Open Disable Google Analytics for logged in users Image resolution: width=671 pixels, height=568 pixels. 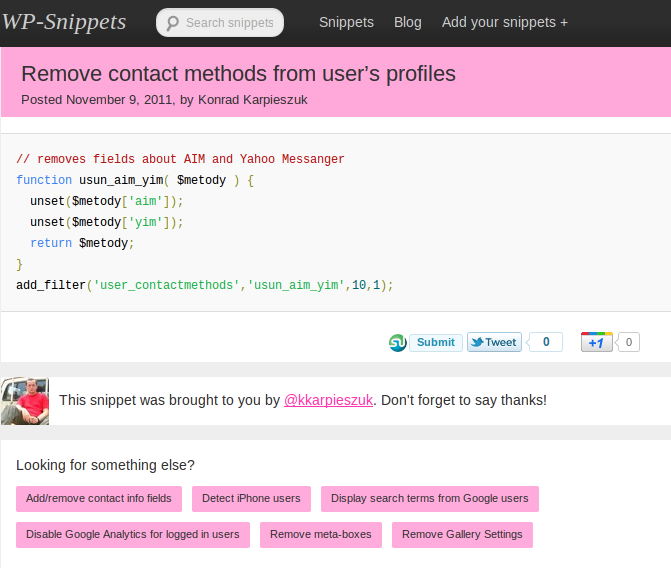point(133,534)
